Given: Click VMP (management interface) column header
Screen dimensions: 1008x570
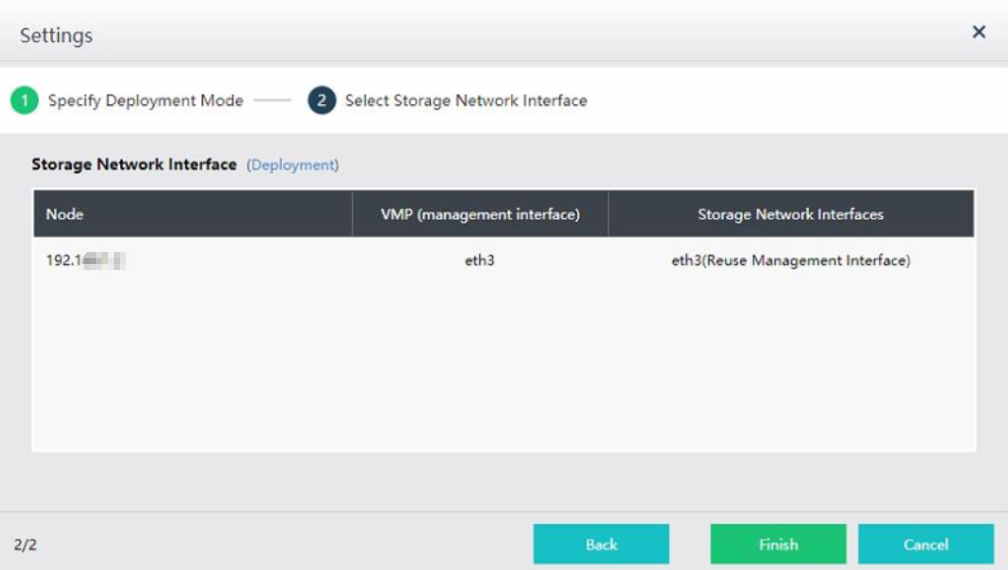Looking at the screenshot, I should pos(480,214).
